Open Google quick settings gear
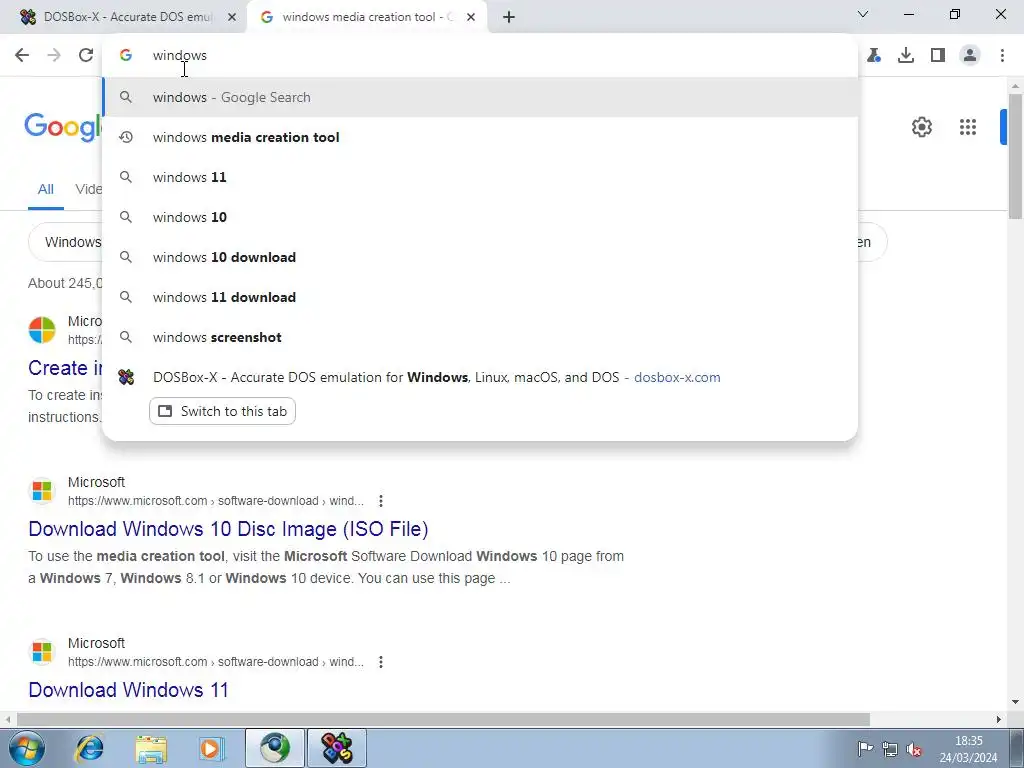The width and height of the screenshot is (1024, 768). tap(921, 127)
